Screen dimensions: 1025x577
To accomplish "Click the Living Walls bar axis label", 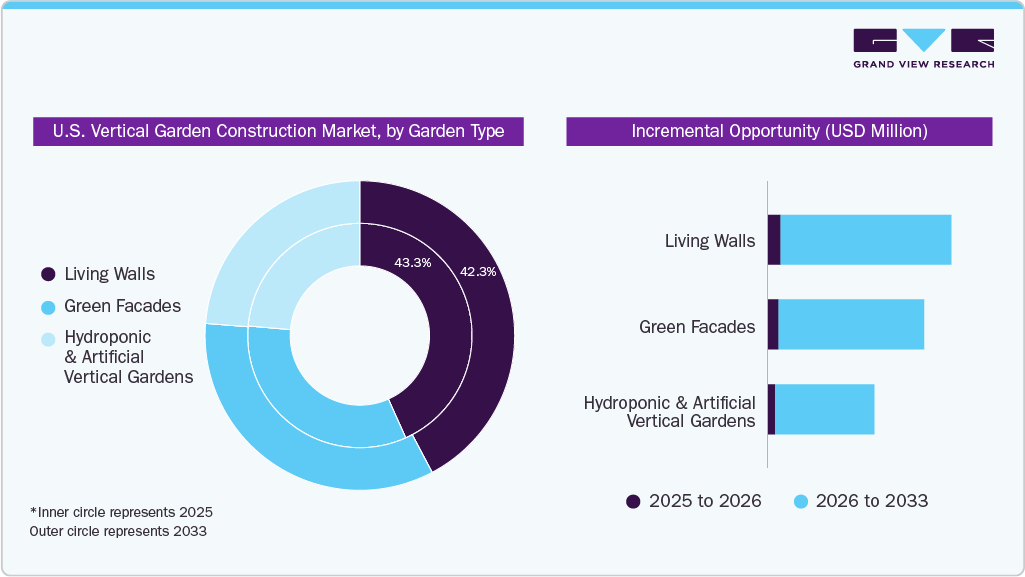I will 710,241.
